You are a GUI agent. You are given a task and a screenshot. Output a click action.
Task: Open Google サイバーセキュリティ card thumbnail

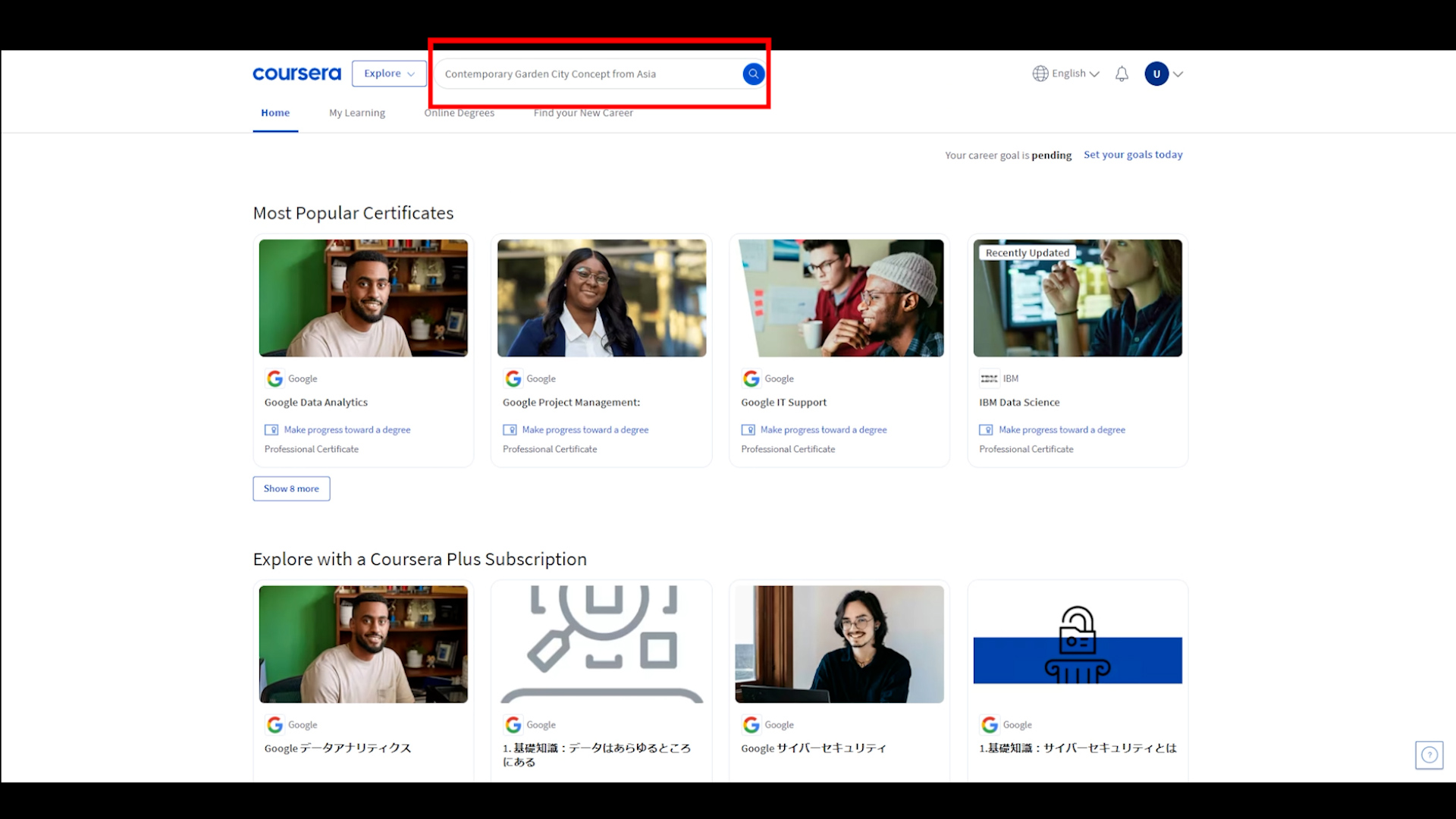point(839,644)
